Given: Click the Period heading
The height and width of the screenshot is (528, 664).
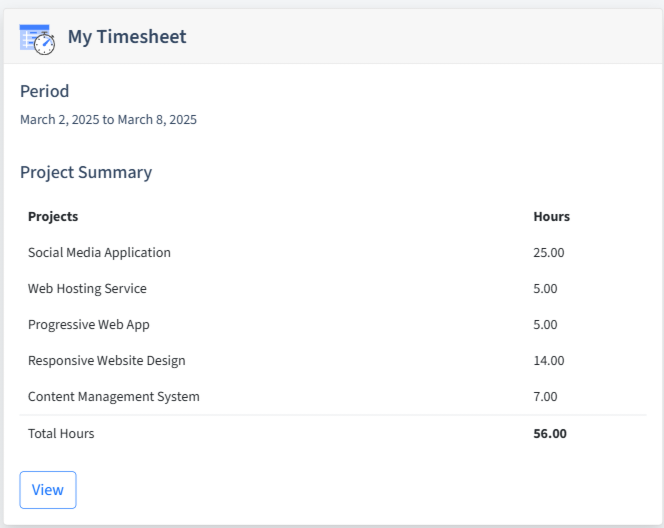Looking at the screenshot, I should point(44,91).
